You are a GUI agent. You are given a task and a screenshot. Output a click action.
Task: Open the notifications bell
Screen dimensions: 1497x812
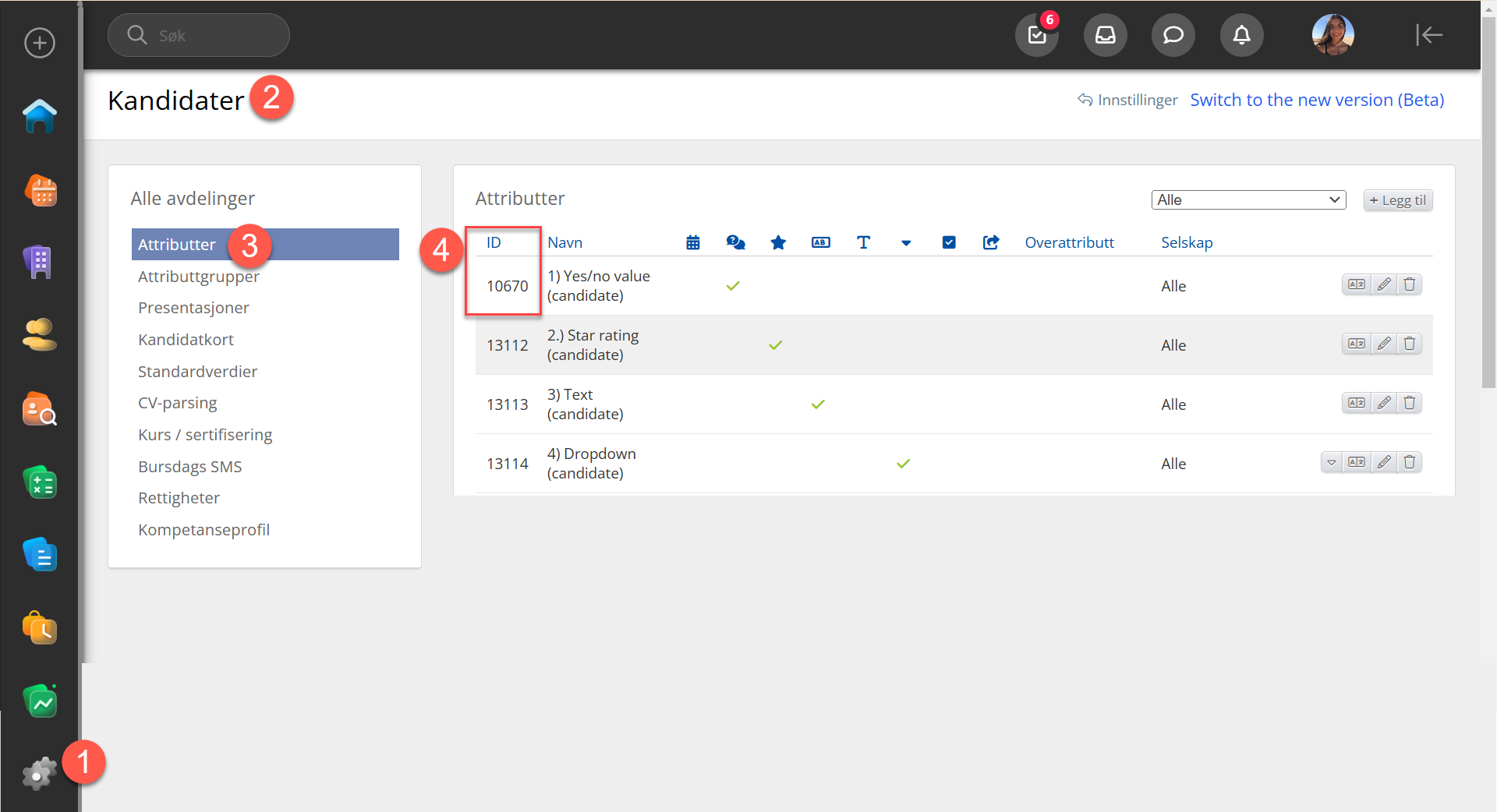1241,35
